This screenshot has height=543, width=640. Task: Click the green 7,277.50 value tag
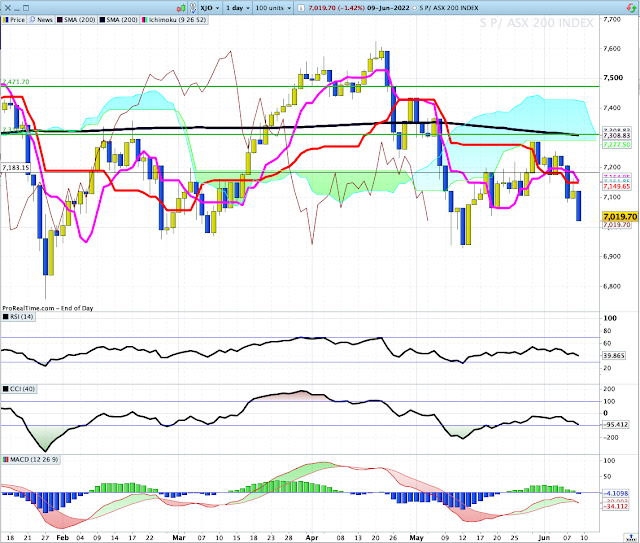(617, 145)
